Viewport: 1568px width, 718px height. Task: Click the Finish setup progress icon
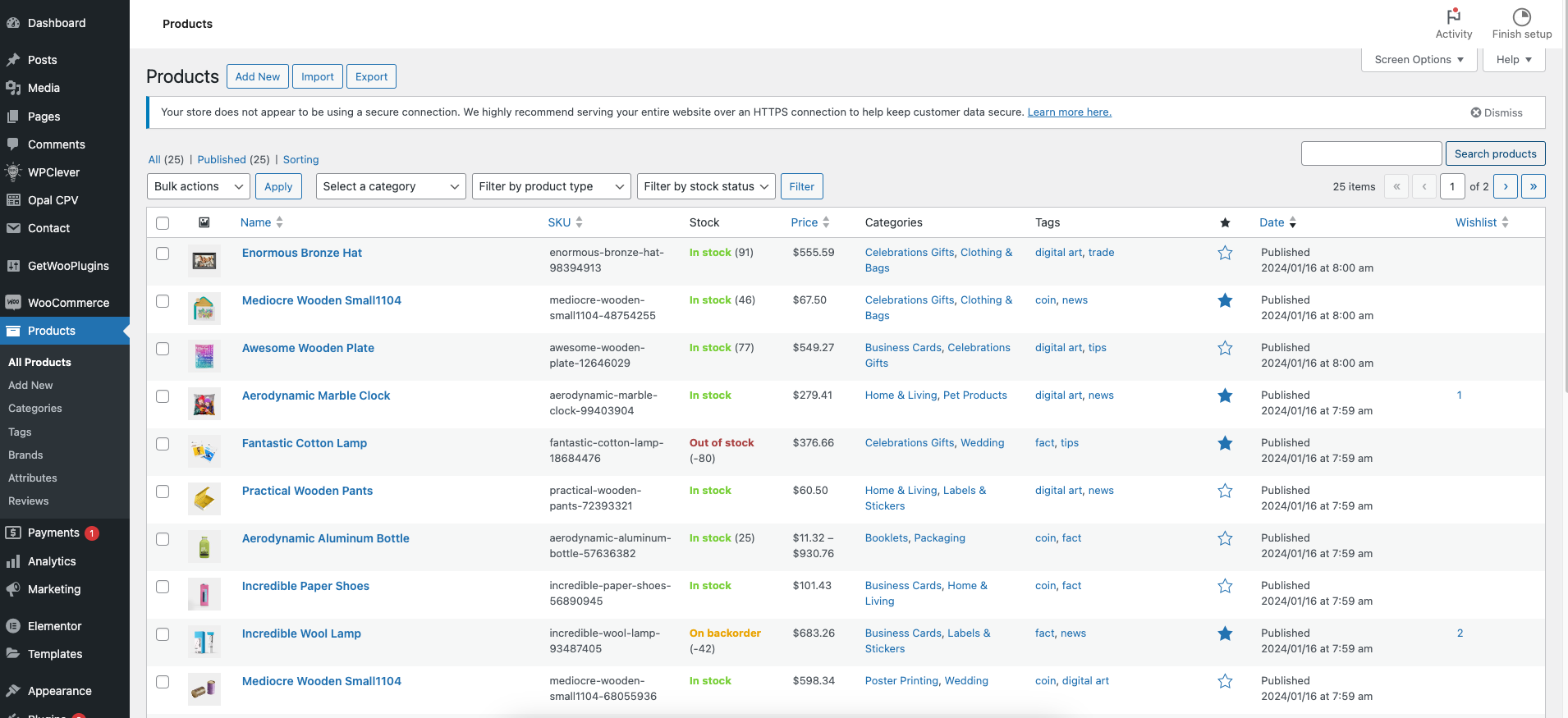(1521, 16)
